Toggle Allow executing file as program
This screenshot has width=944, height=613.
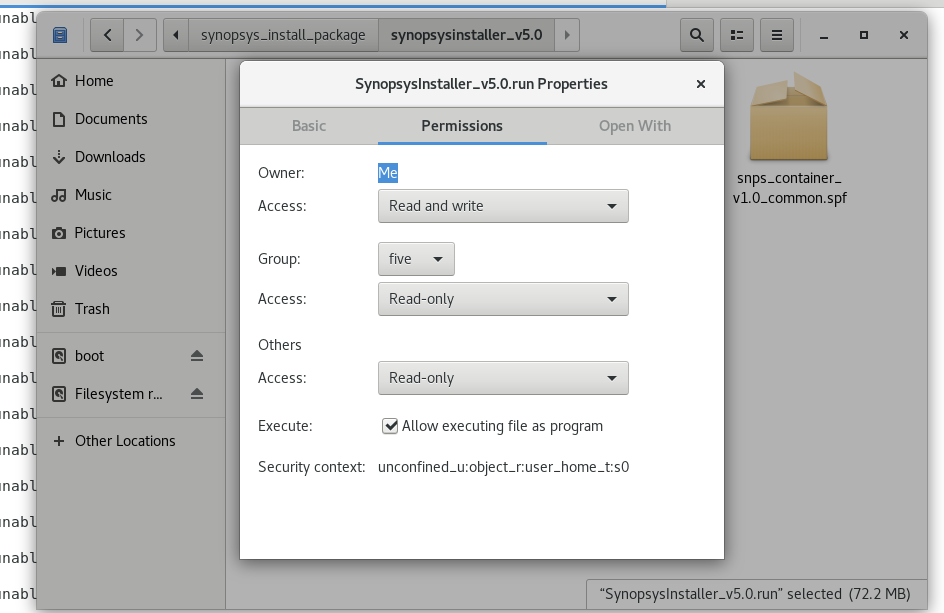[x=390, y=426]
